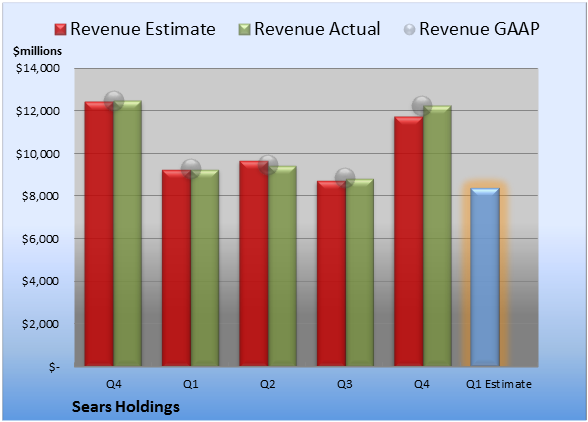Viewport: 588px width, 422px height.
Task: Click the 'Q3' x-axis label
Action: click(x=345, y=384)
